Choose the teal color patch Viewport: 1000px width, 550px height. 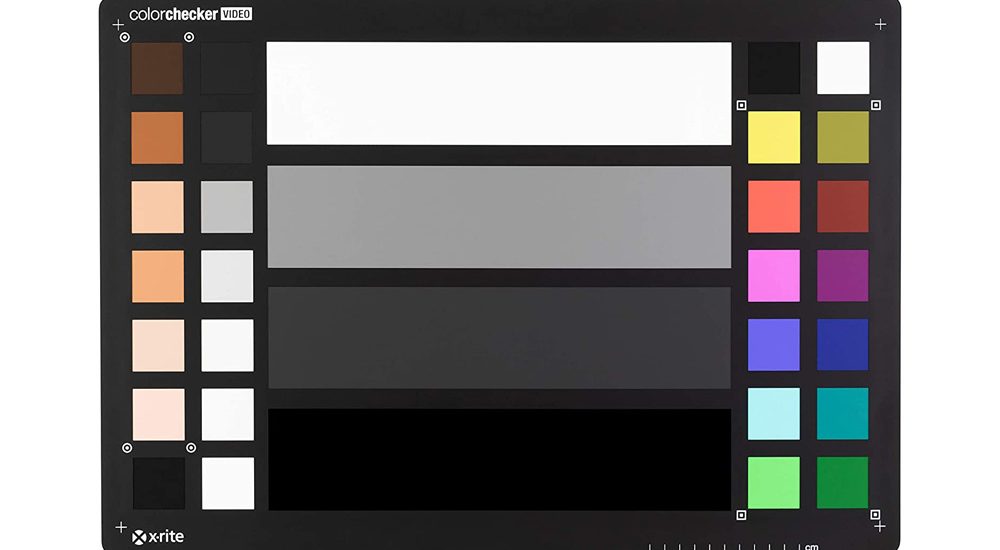(x=842, y=413)
